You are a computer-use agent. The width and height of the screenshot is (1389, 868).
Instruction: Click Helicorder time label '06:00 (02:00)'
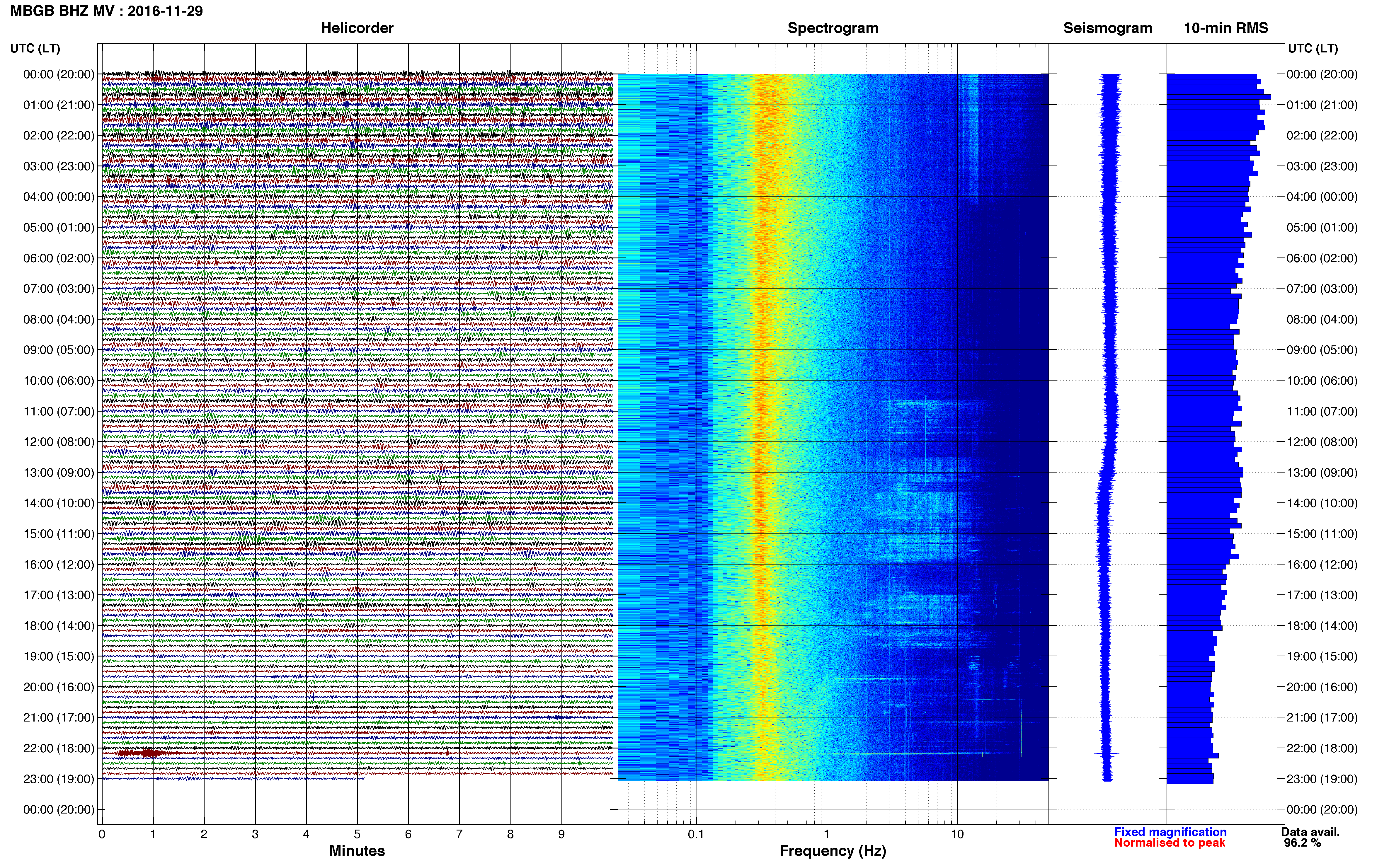click(59, 258)
